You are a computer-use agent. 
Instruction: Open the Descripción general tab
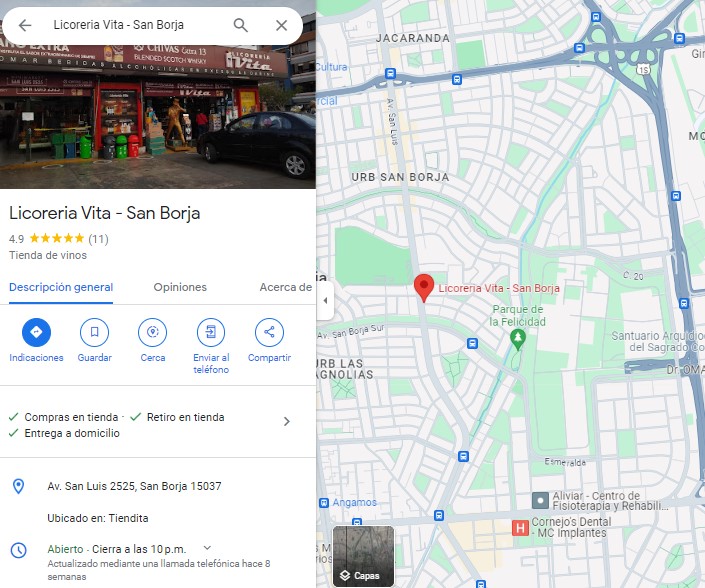click(x=61, y=287)
